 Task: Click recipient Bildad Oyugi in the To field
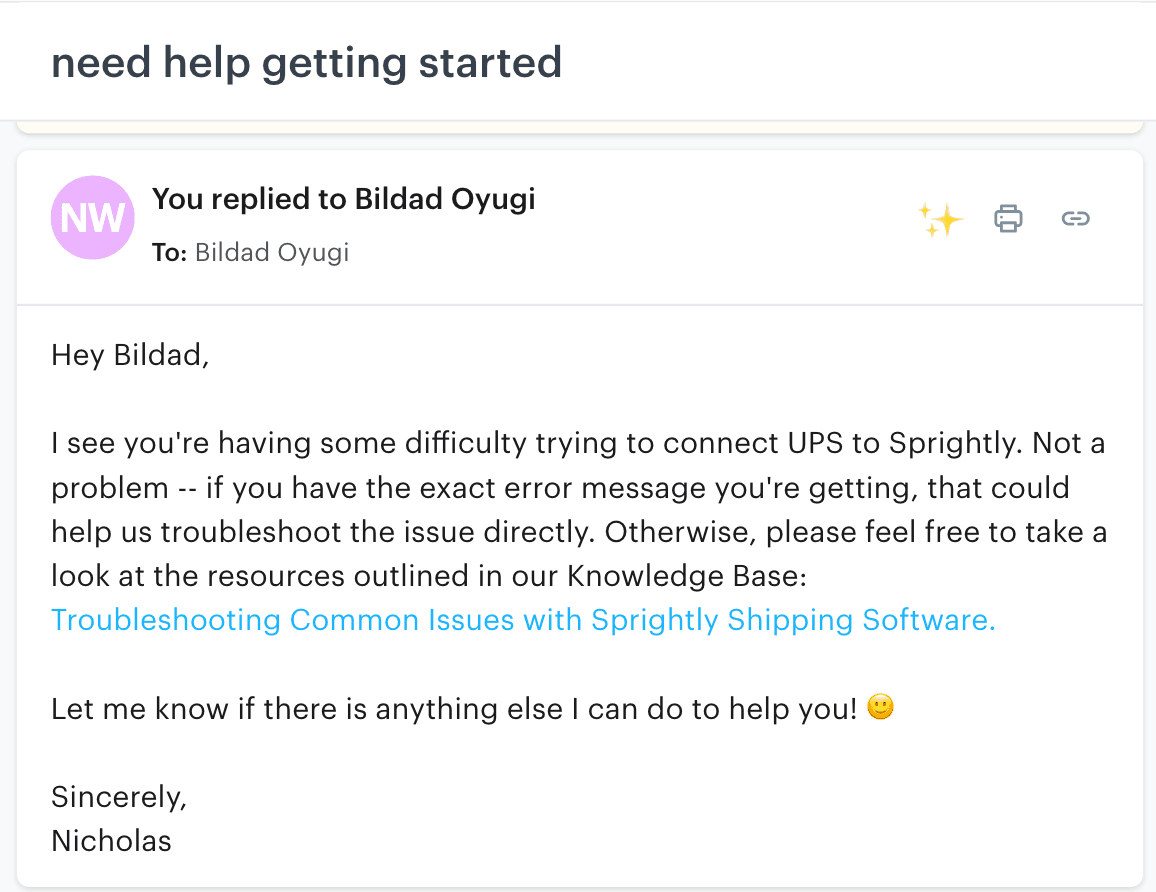pos(271,252)
